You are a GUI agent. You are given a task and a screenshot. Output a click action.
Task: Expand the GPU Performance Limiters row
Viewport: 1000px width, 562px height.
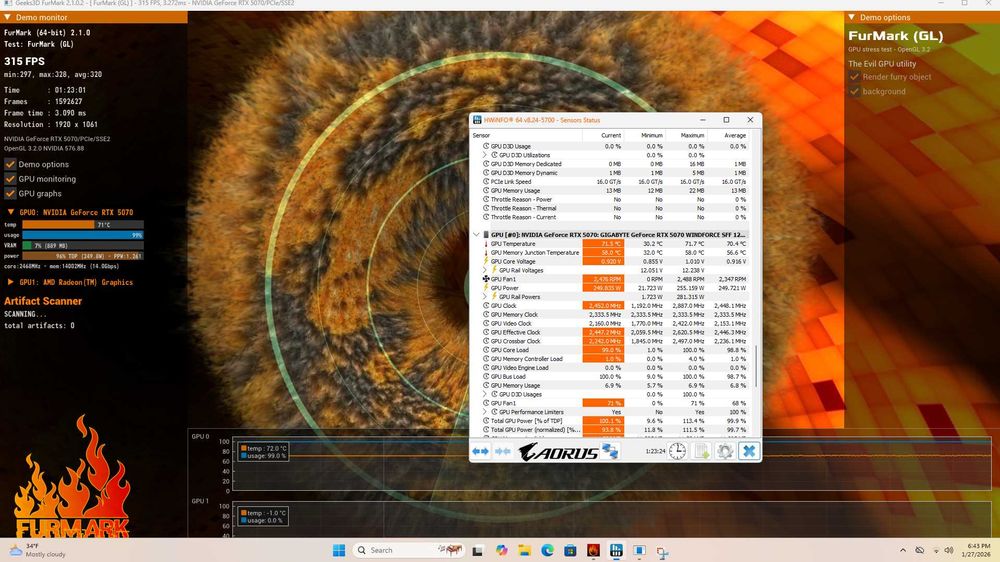[x=485, y=412]
